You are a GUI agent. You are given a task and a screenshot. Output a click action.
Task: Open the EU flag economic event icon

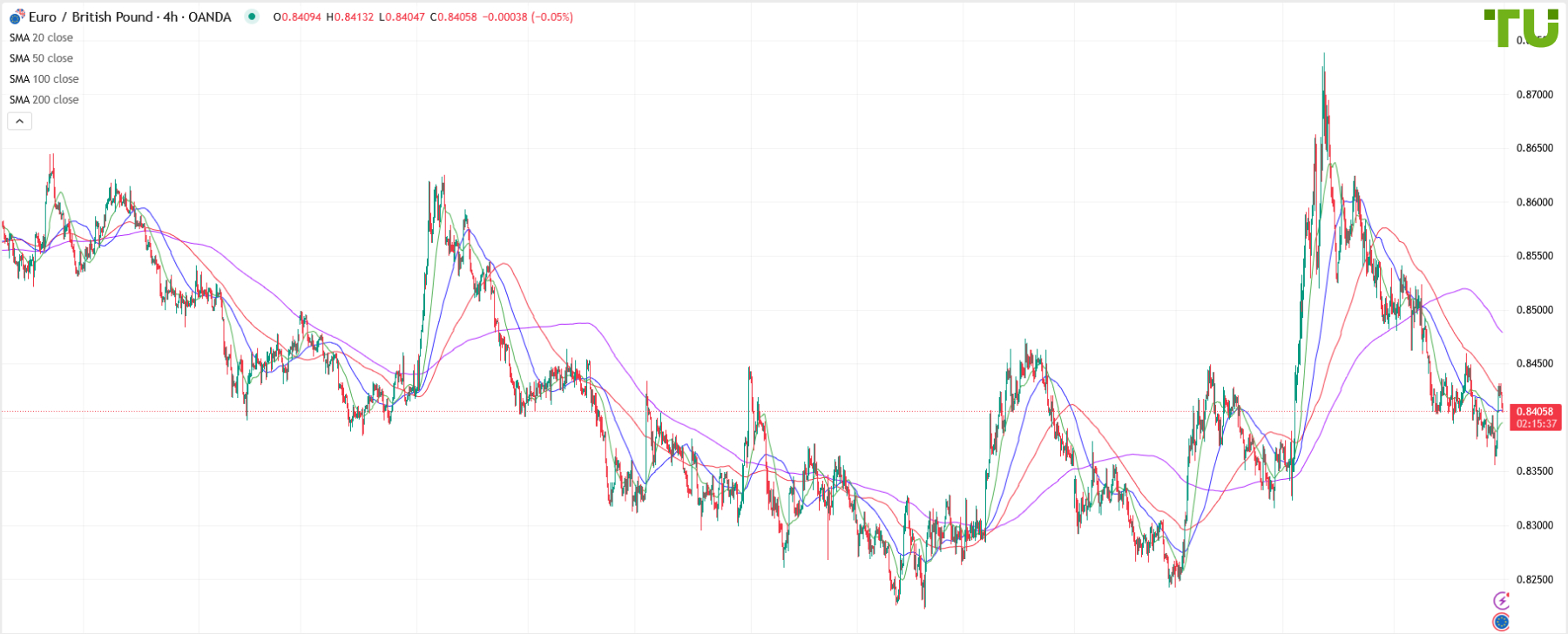tap(1501, 622)
